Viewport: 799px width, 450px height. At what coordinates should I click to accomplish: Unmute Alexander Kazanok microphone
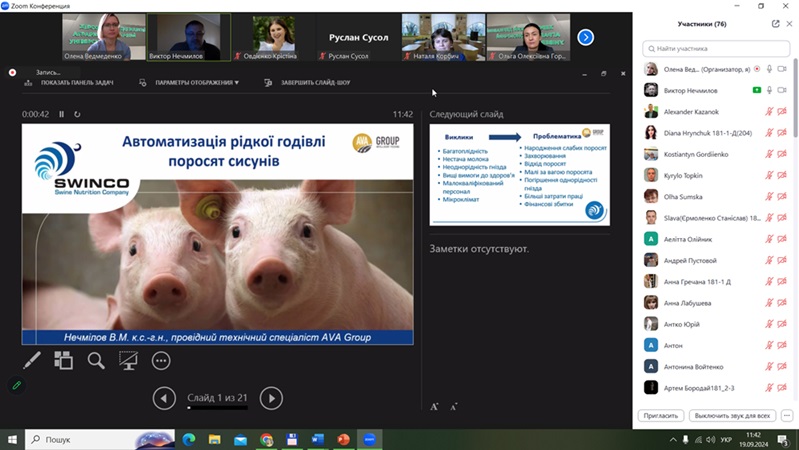[x=769, y=112]
